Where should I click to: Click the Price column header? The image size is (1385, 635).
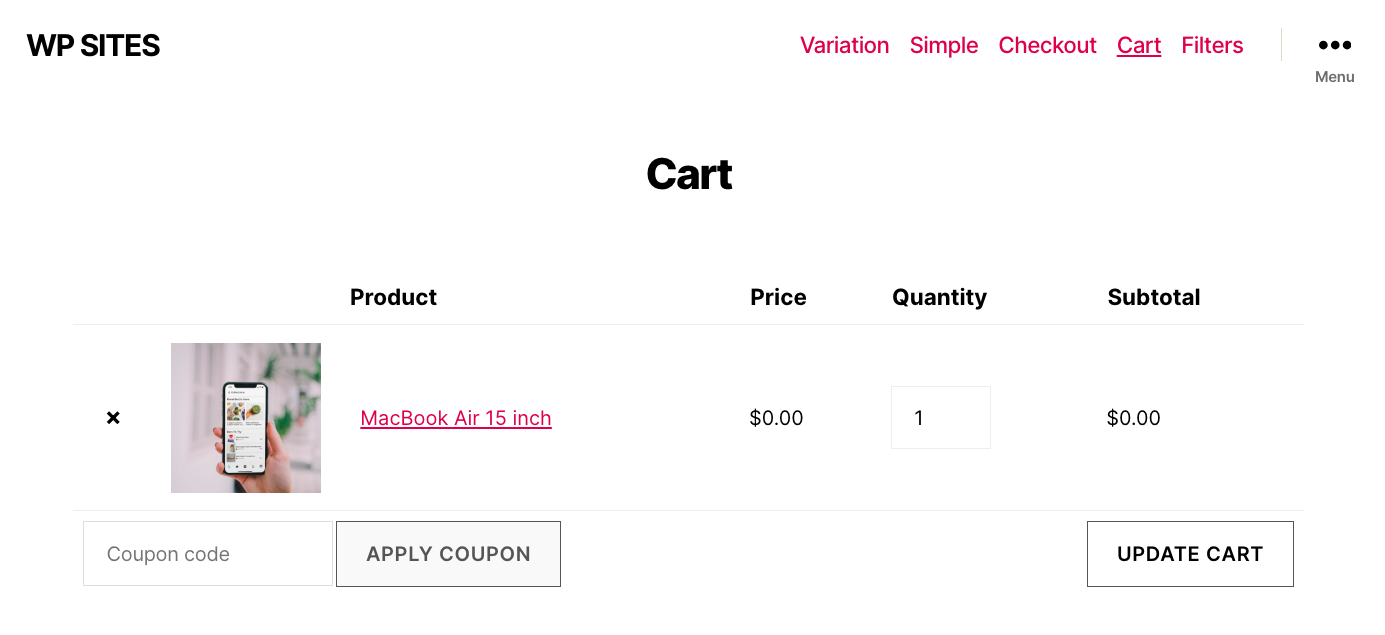pos(778,297)
